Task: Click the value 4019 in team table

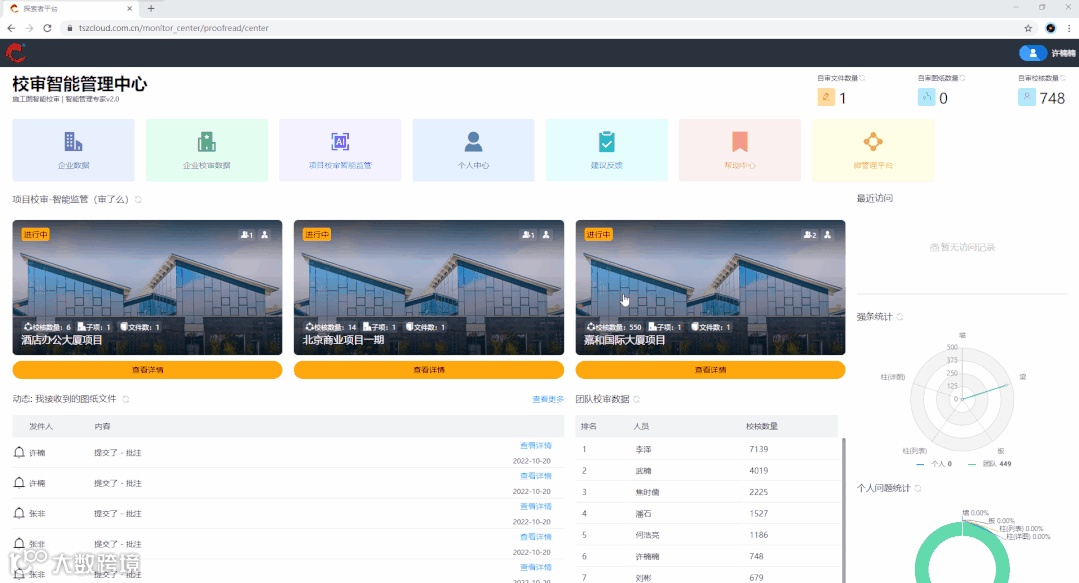Action: coord(758,470)
